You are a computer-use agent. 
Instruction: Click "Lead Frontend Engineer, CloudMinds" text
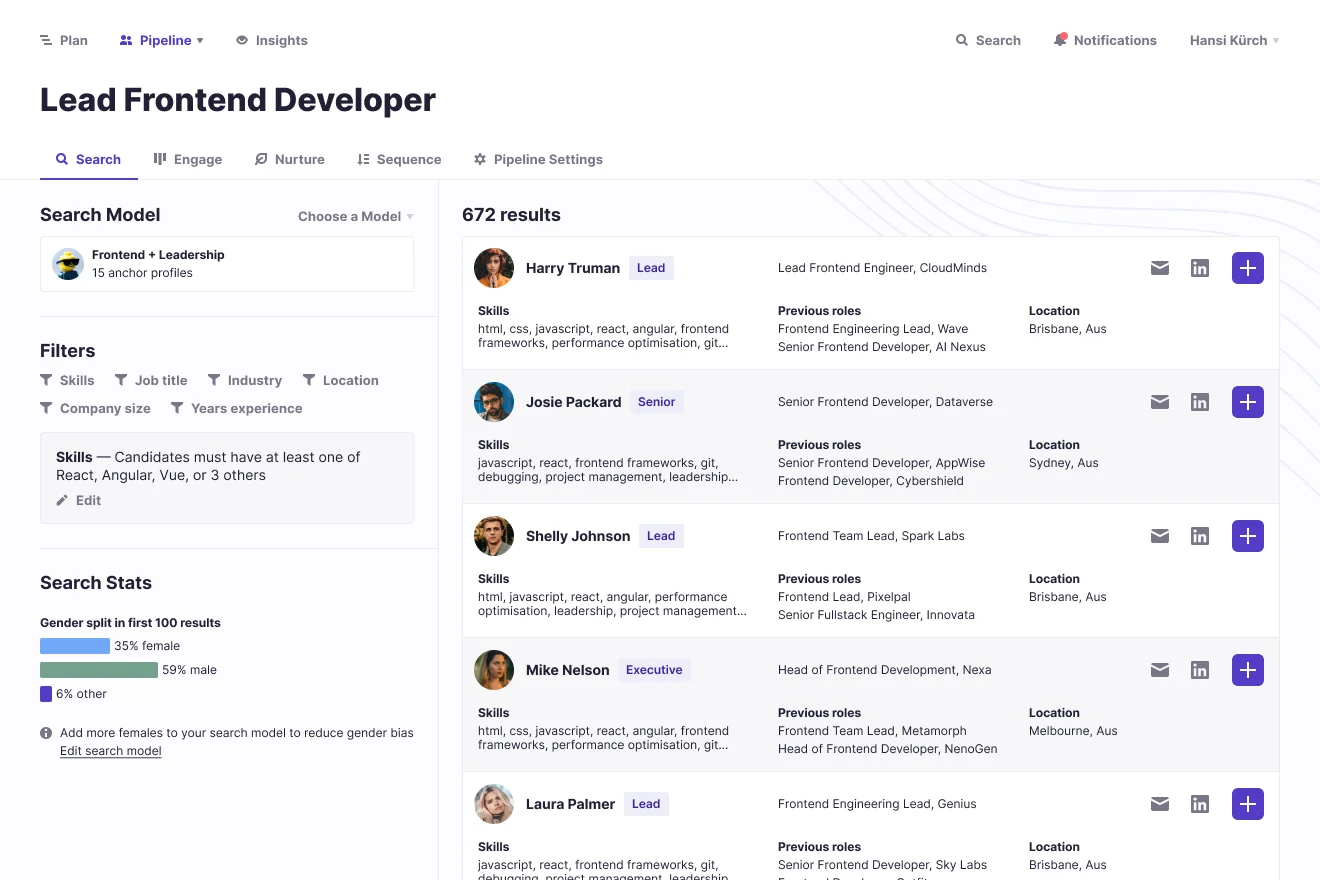[882, 268]
